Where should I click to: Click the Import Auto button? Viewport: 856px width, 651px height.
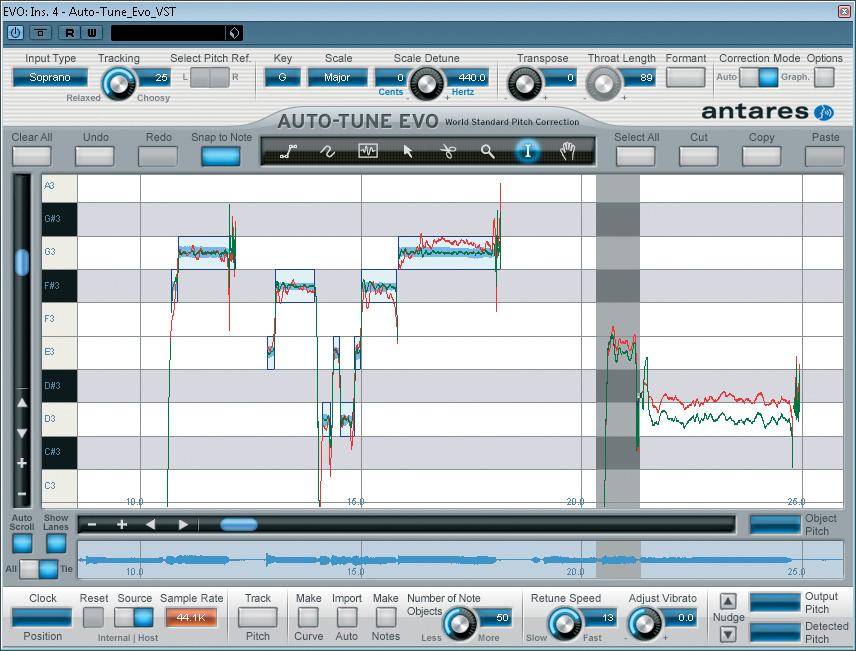point(347,618)
